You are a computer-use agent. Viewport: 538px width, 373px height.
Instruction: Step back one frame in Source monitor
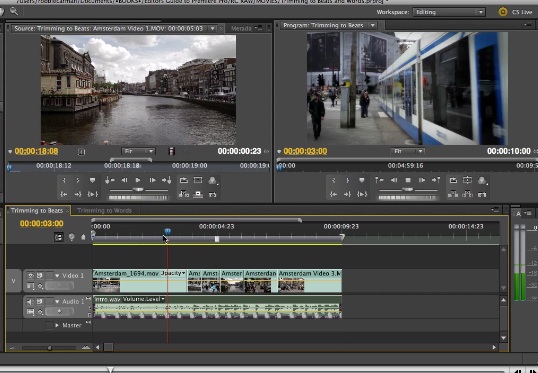[x=124, y=180]
